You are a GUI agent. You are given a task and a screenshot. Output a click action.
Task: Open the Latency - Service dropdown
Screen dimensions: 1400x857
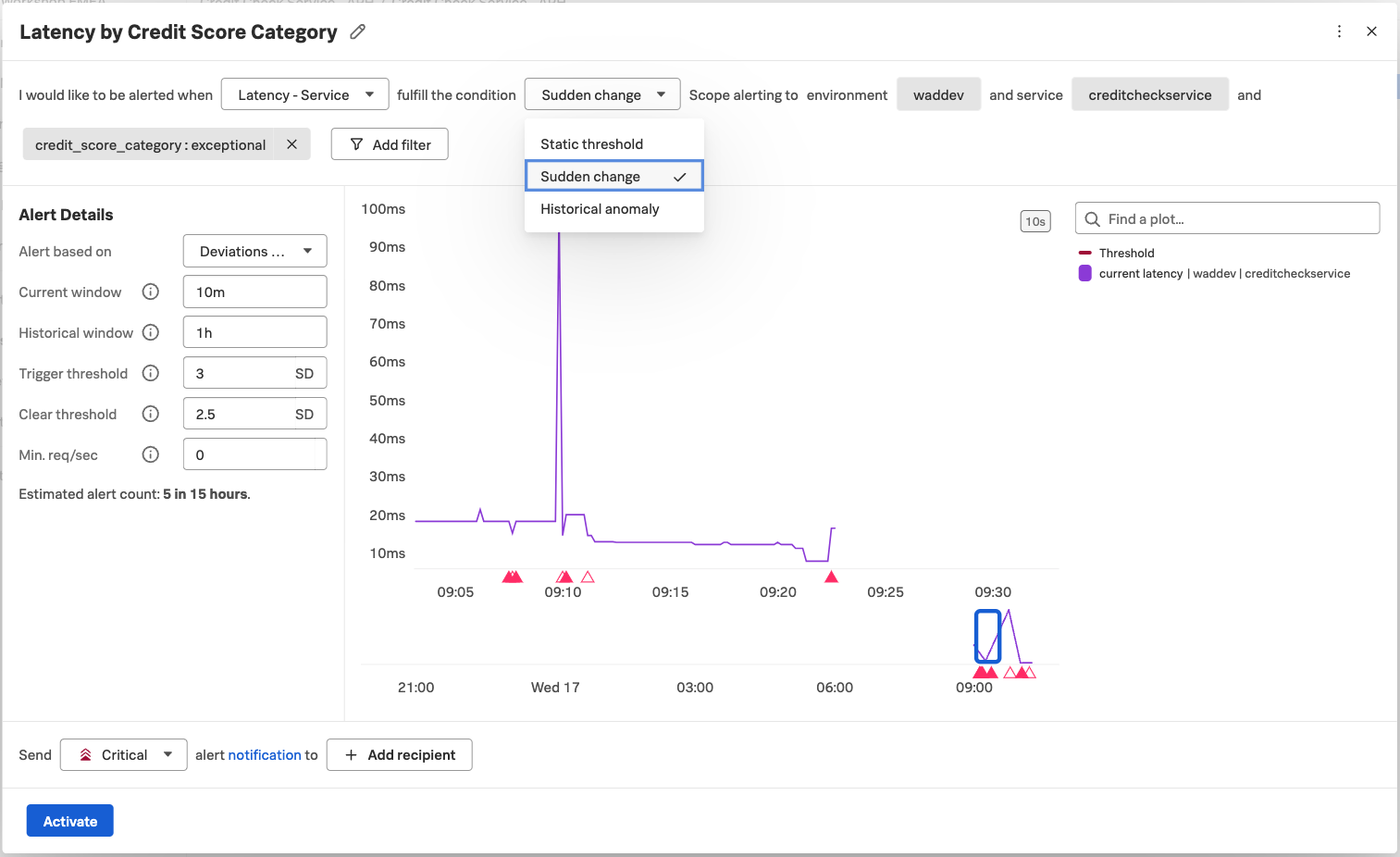click(x=304, y=95)
